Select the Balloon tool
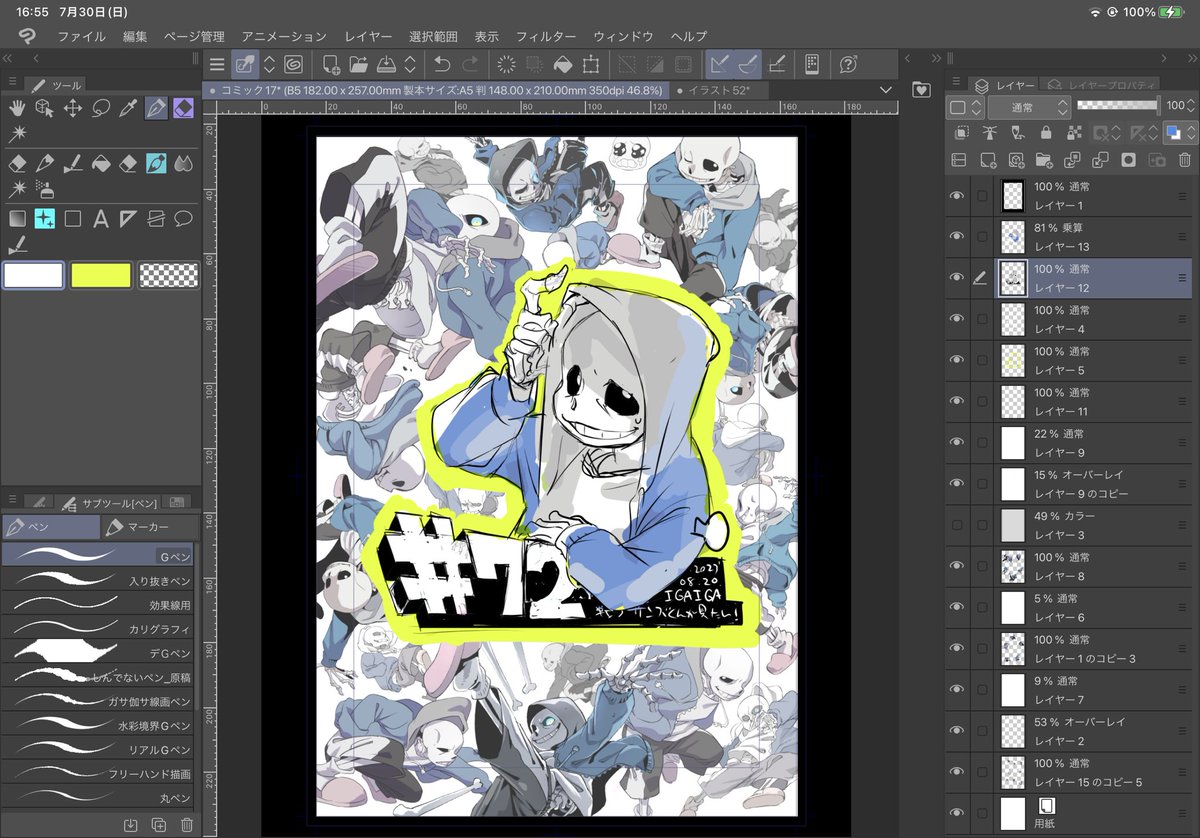 point(183,218)
